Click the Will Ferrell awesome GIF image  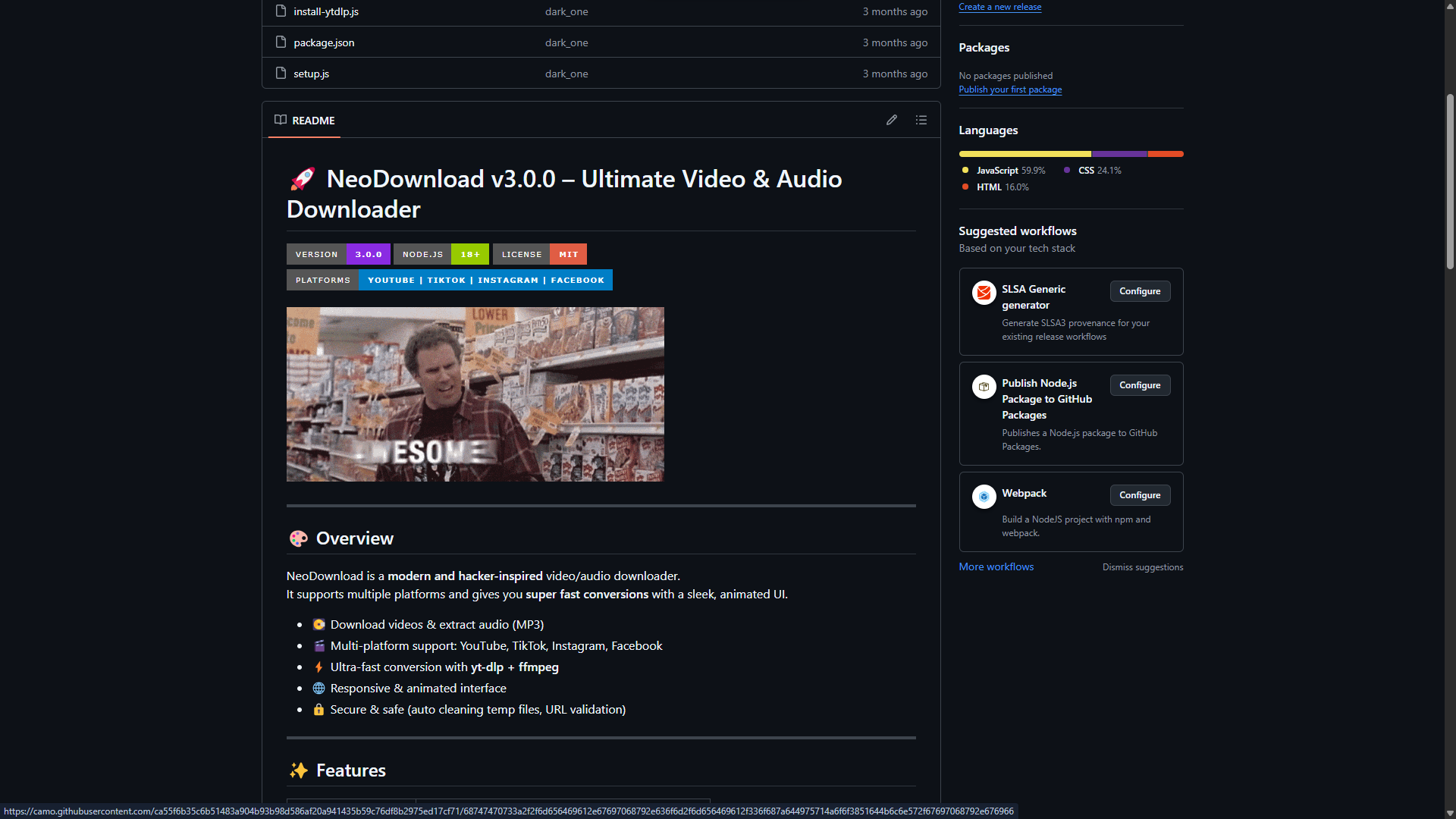[x=475, y=394]
